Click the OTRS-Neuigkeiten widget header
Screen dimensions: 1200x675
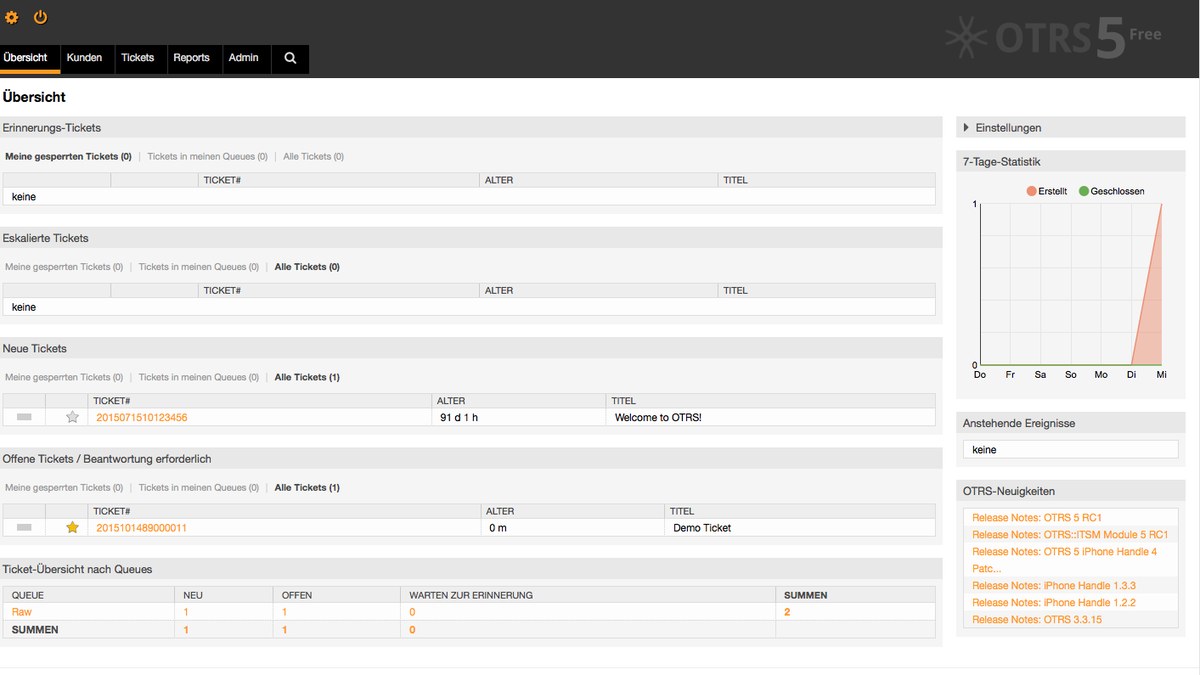1071,491
